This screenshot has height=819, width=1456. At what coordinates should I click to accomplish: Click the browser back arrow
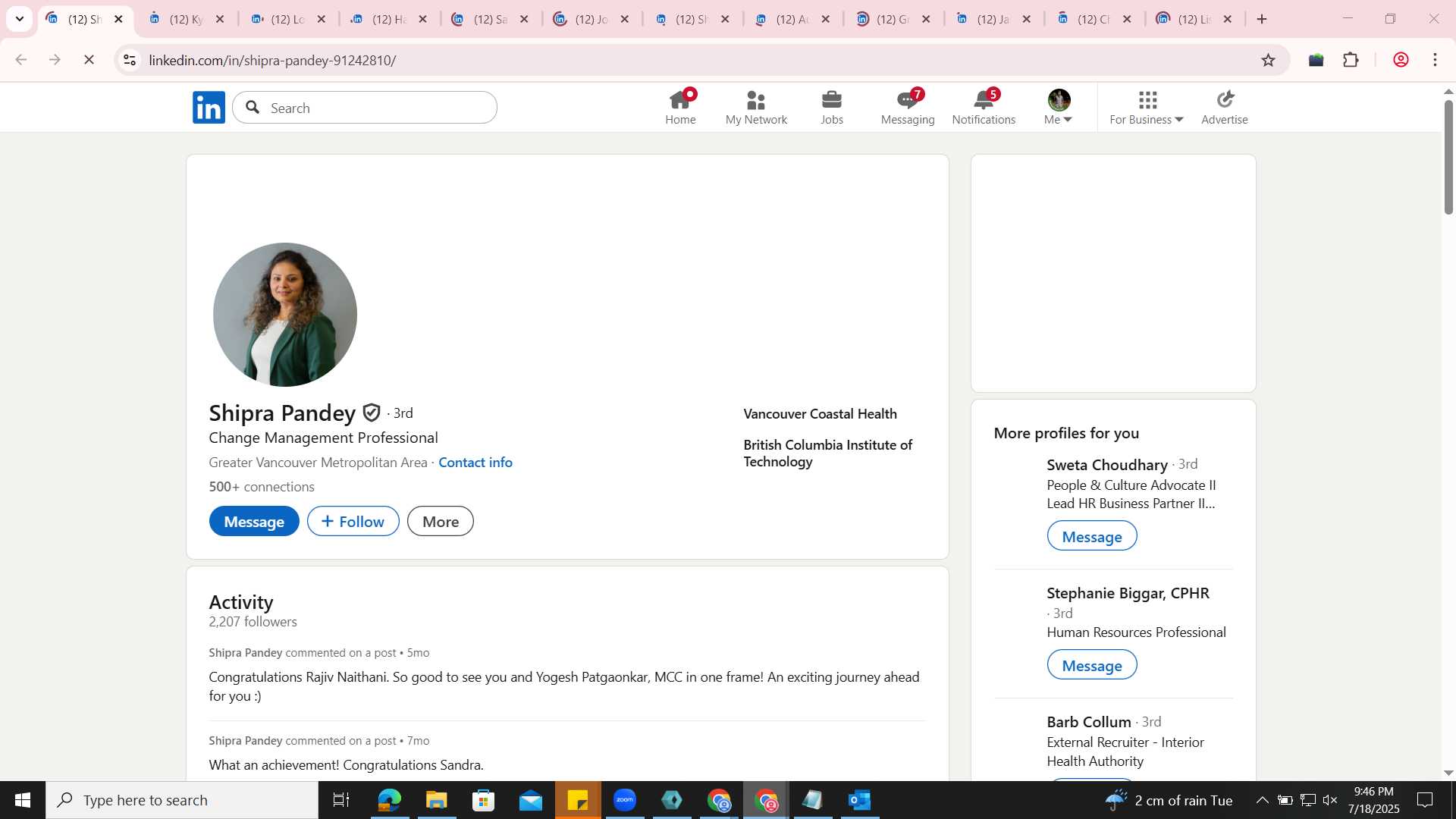click(x=21, y=60)
